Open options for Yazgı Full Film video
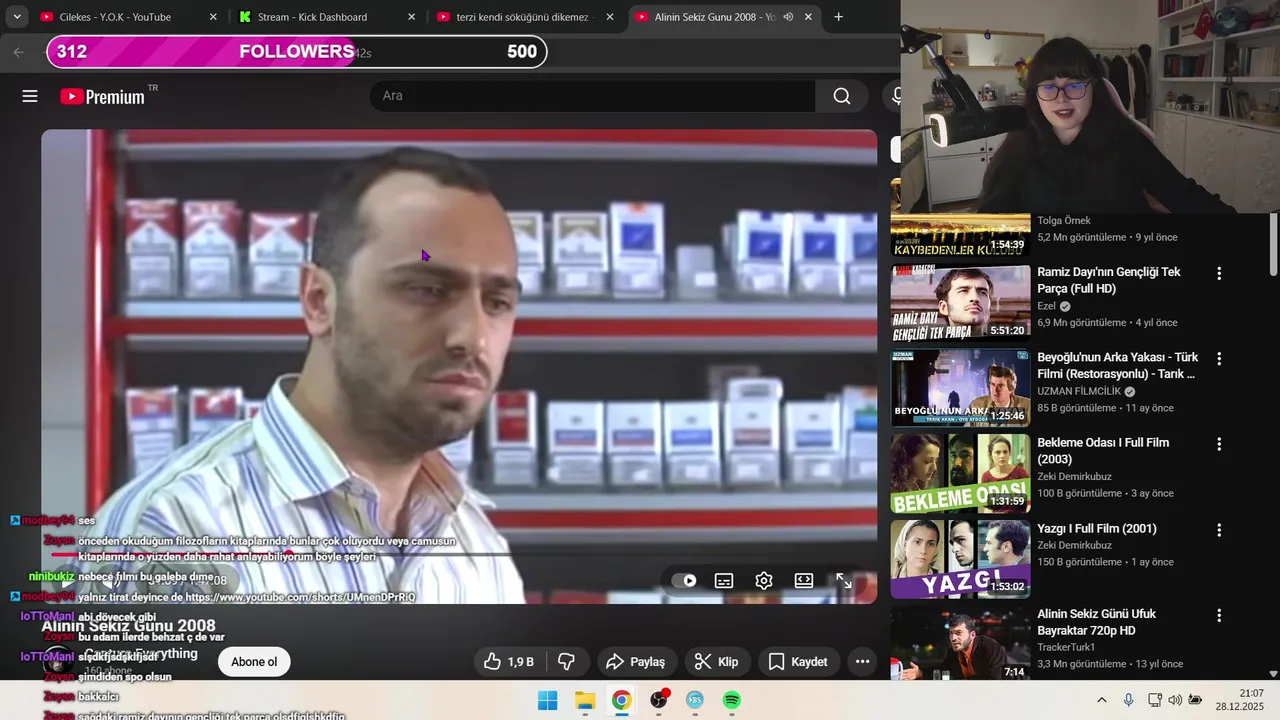The width and height of the screenshot is (1280, 720). coord(1218,530)
